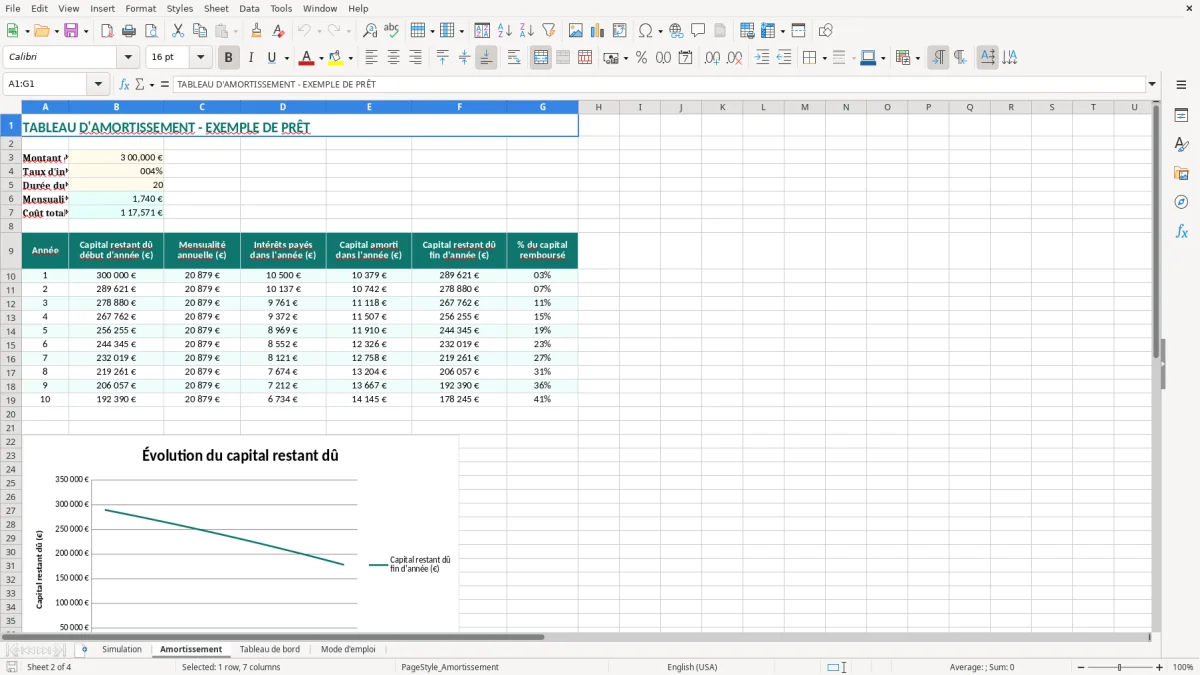Select column header G
Image resolution: width=1200 pixels, height=675 pixels.
coord(542,107)
